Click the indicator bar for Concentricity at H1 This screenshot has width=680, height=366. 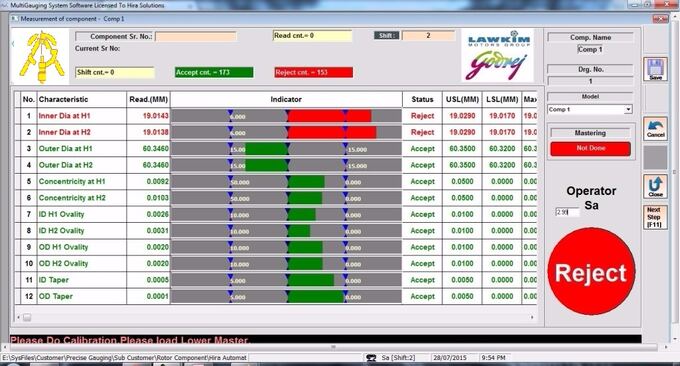[x=306, y=182]
